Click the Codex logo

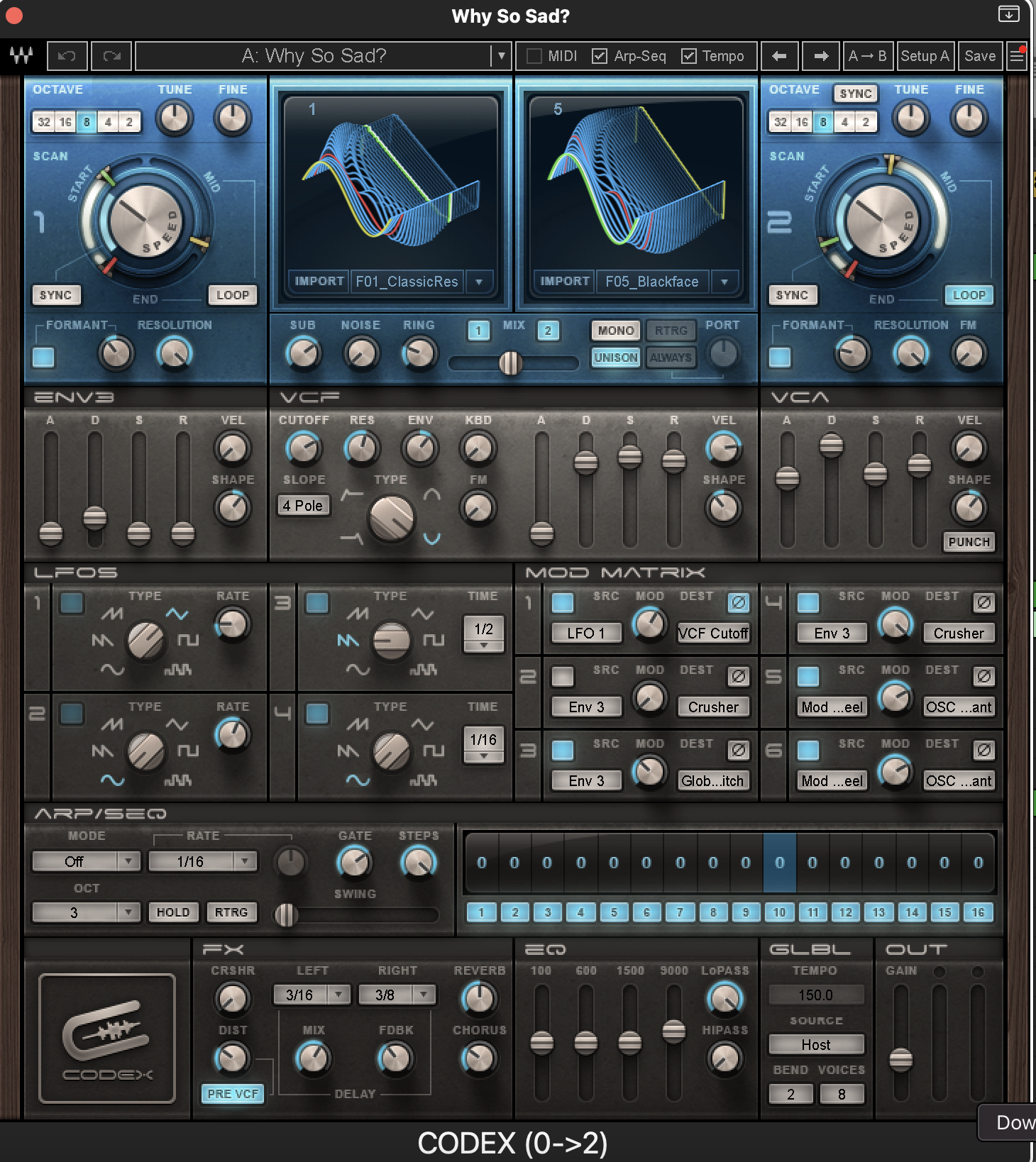(x=107, y=1039)
